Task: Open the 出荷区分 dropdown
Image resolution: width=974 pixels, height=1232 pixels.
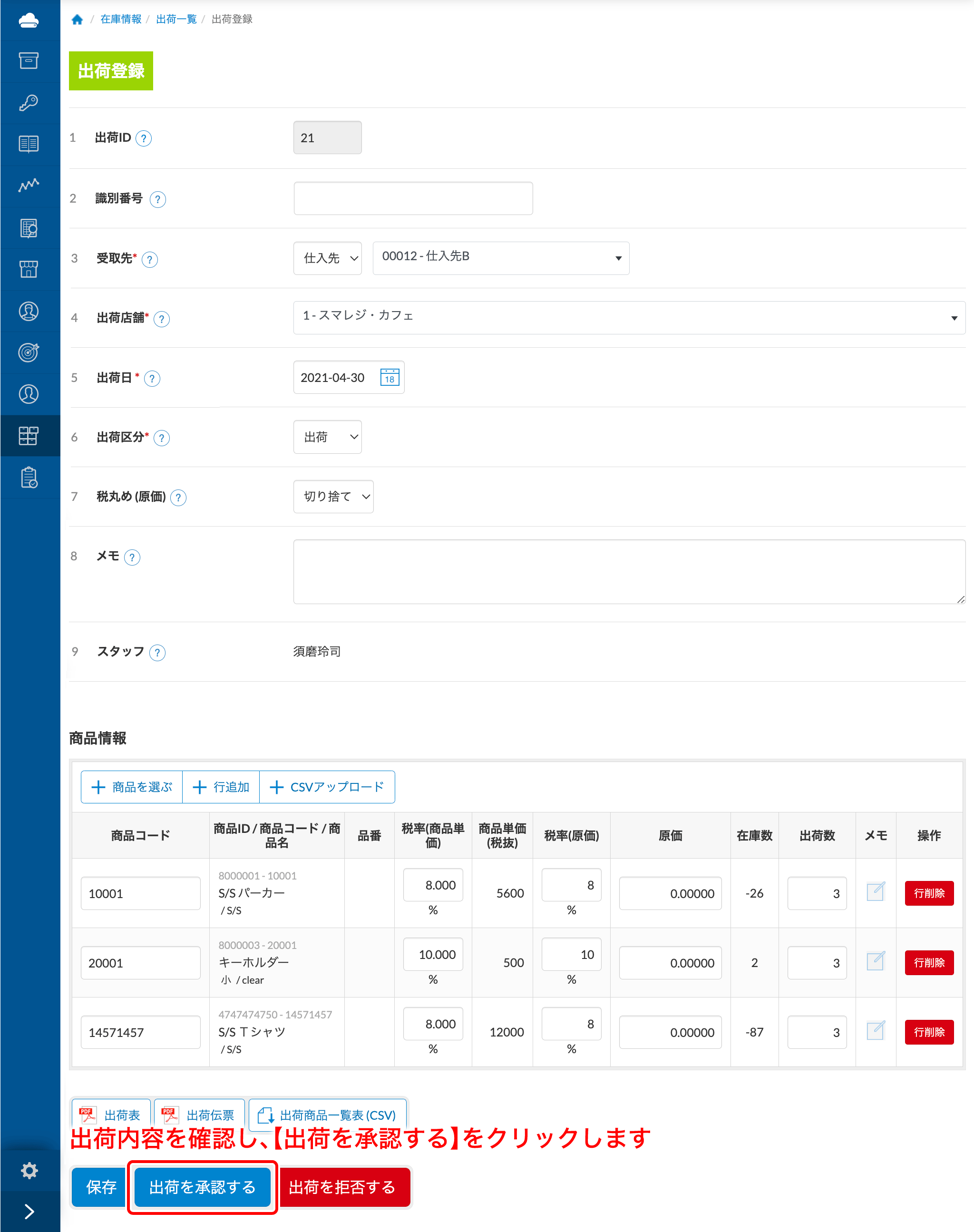Action: [327, 437]
